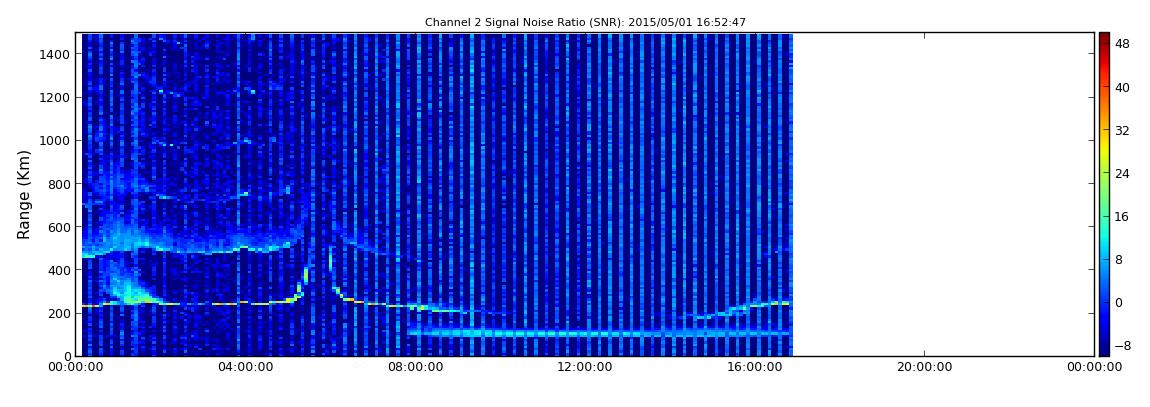Click the y-axis tick label 400

(59, 270)
